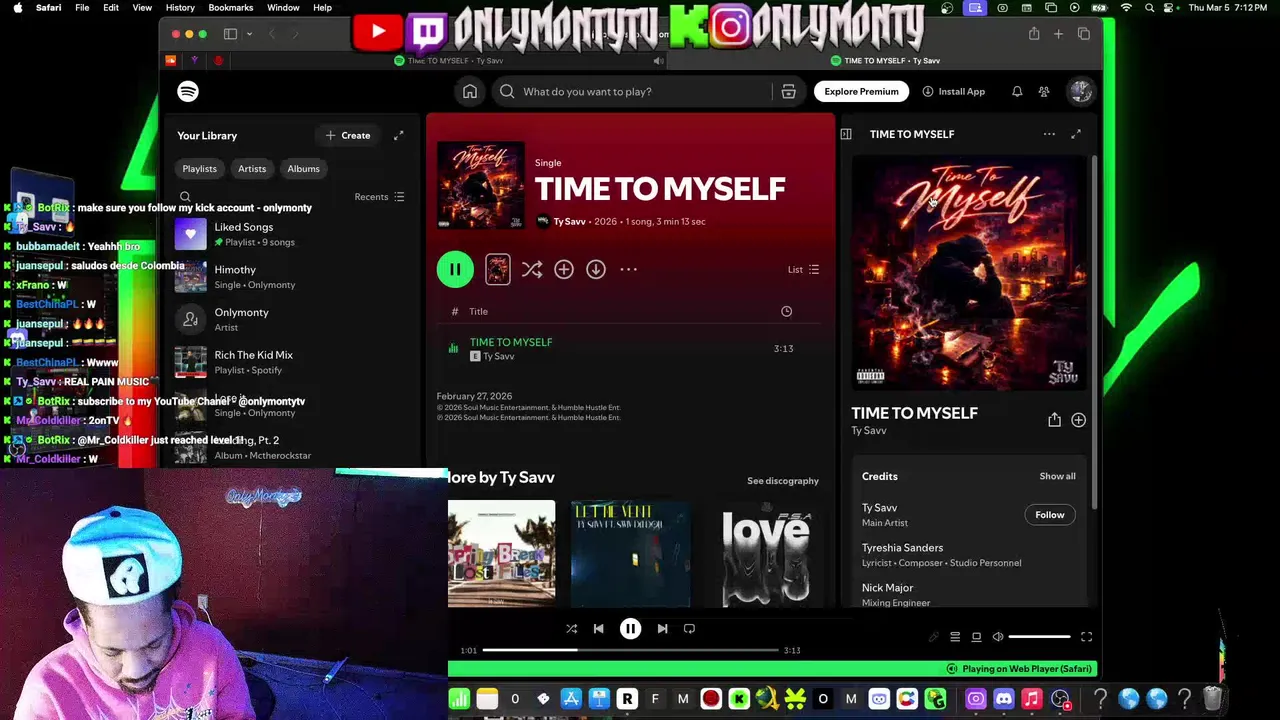The height and width of the screenshot is (720, 1280).
Task: Open Apple Music from the Dock
Action: (x=1032, y=699)
